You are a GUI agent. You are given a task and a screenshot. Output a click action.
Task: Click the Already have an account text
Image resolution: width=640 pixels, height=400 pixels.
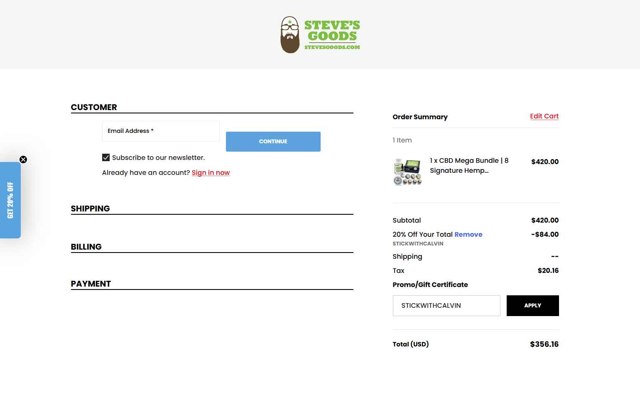click(x=146, y=173)
